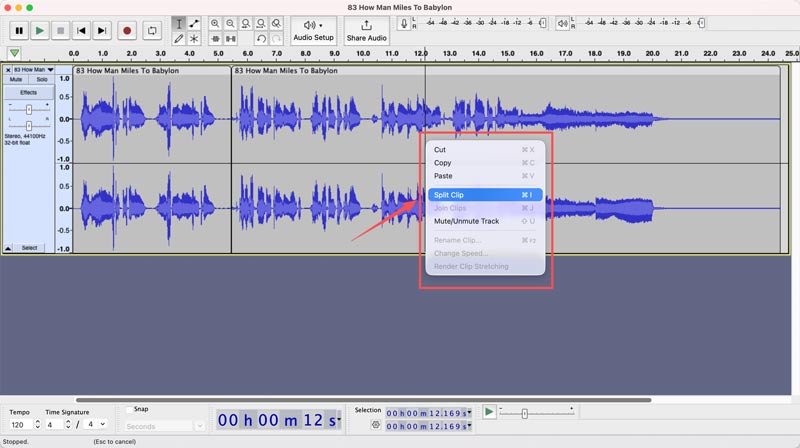The height and width of the screenshot is (448, 800).
Task: Choose Split Clip from context menu
Action: [484, 195]
